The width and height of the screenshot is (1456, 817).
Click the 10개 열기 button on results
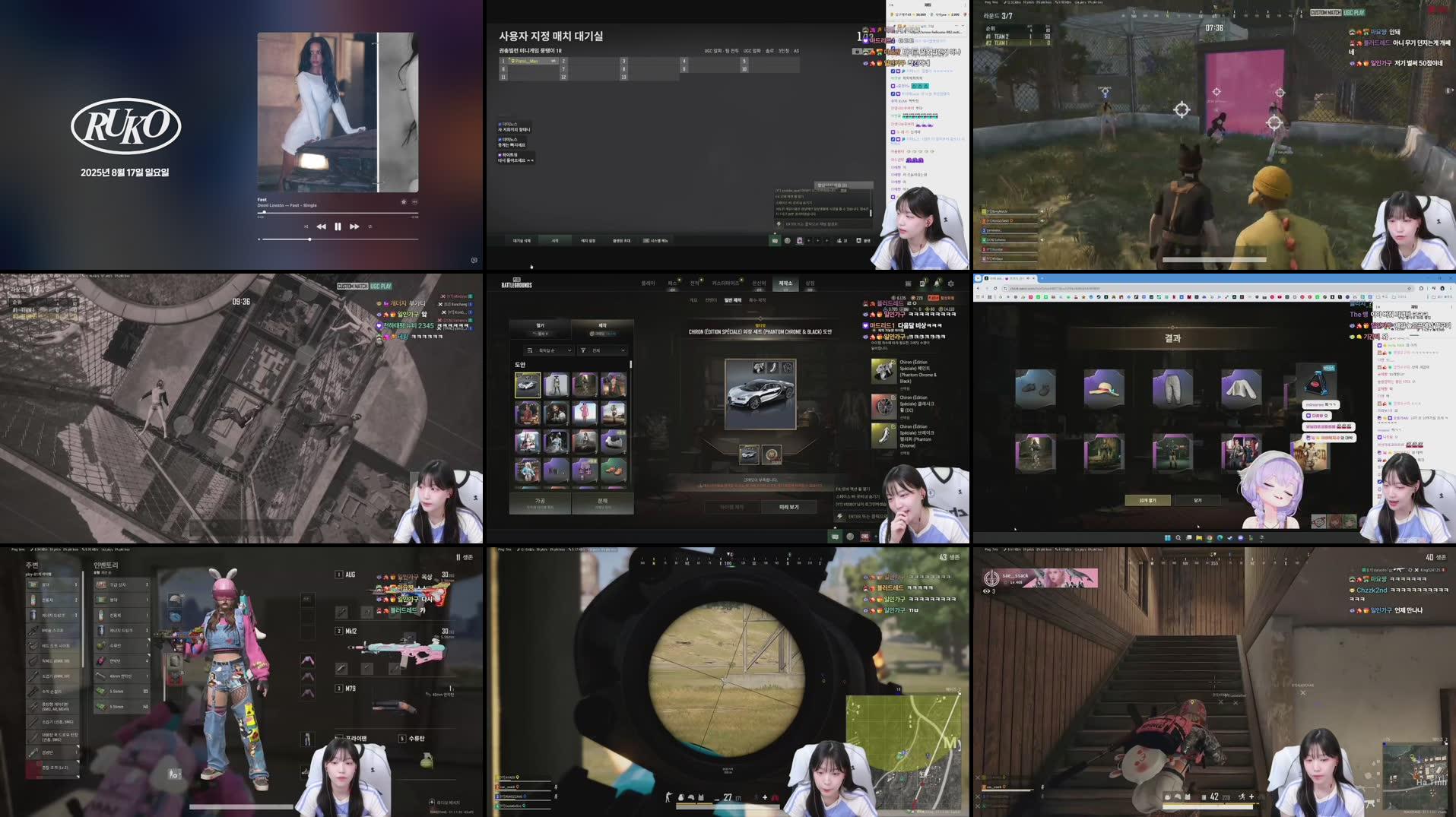tap(1148, 500)
